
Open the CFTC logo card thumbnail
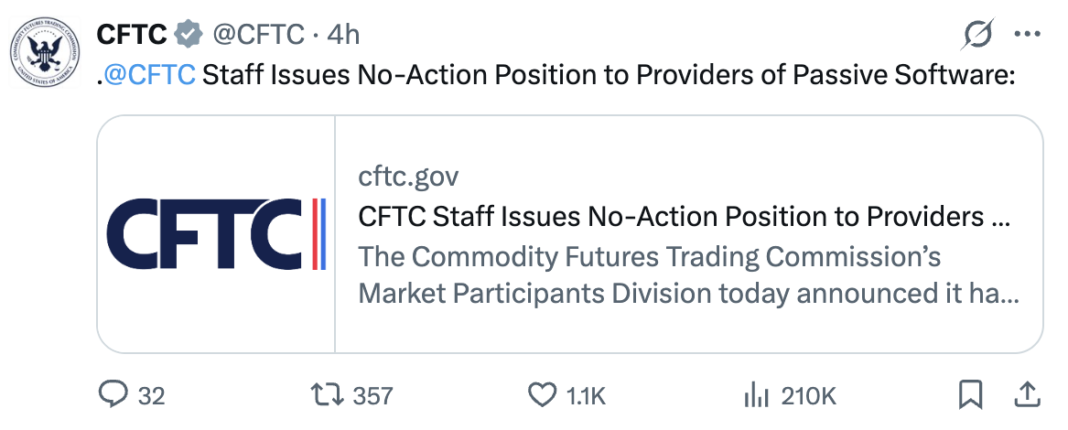click(216, 234)
